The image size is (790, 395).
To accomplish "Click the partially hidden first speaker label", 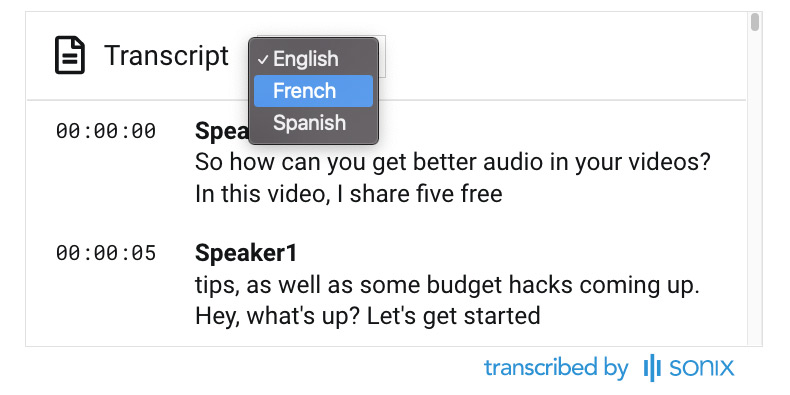I will (222, 131).
